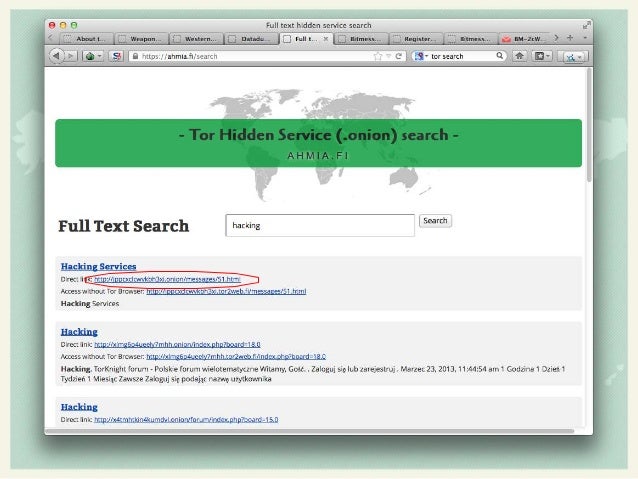638x479 pixels.
Task: Open Hacking Services direct .onion link
Action: (x=167, y=279)
